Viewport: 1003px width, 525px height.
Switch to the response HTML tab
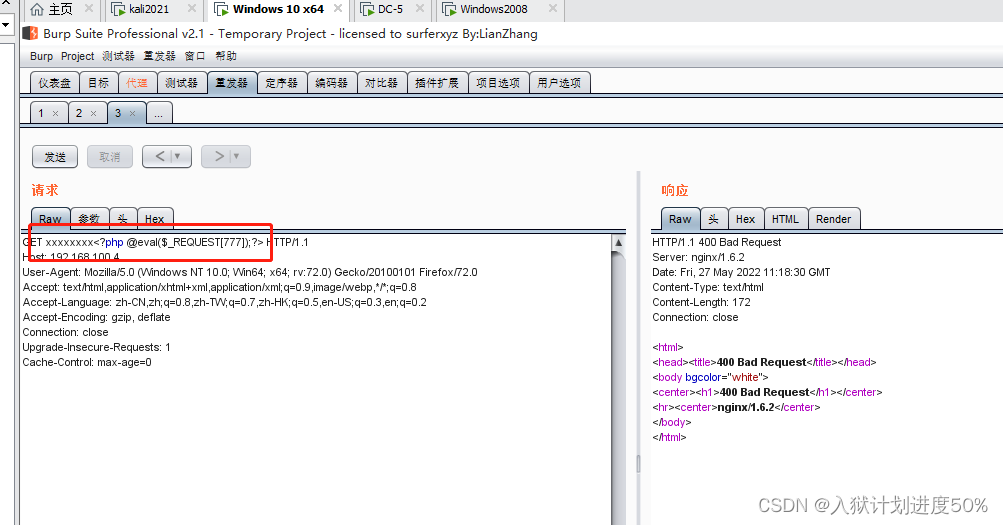coord(786,219)
